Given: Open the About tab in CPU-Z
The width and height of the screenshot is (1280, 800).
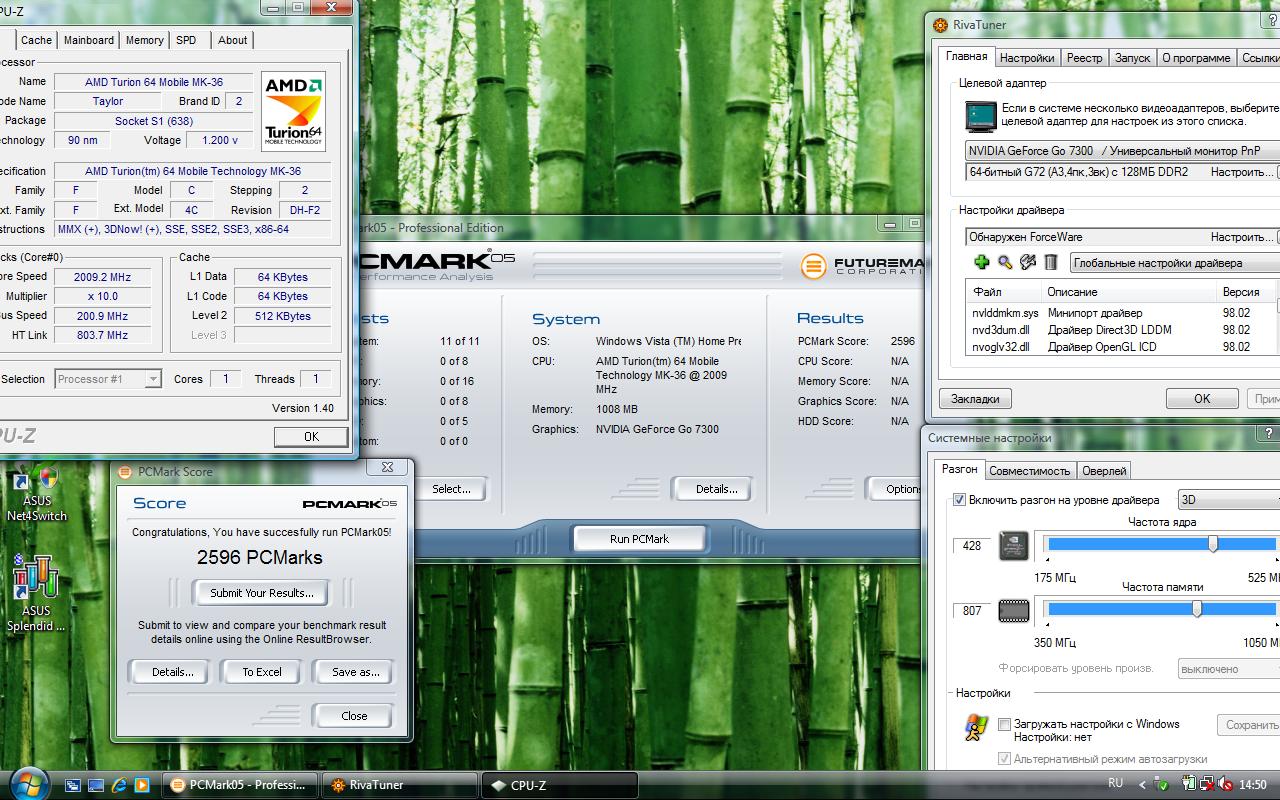Looking at the screenshot, I should click(x=233, y=40).
